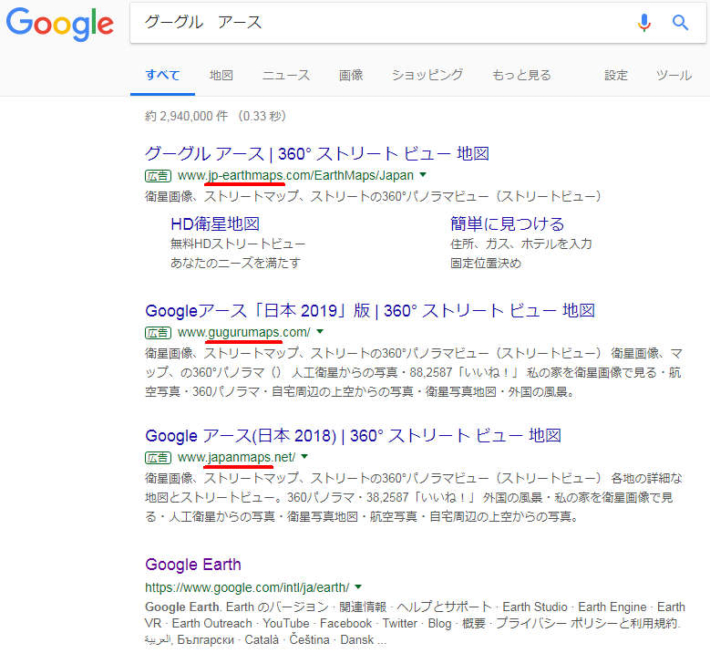
Task: Click the 無料HDストリートビュー description text
Action: pos(238,244)
